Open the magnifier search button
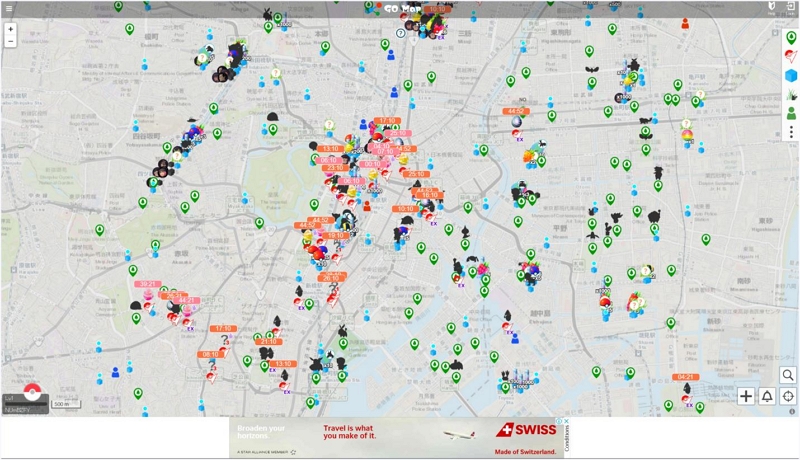Viewport: 800px width, 460px height. [x=788, y=375]
